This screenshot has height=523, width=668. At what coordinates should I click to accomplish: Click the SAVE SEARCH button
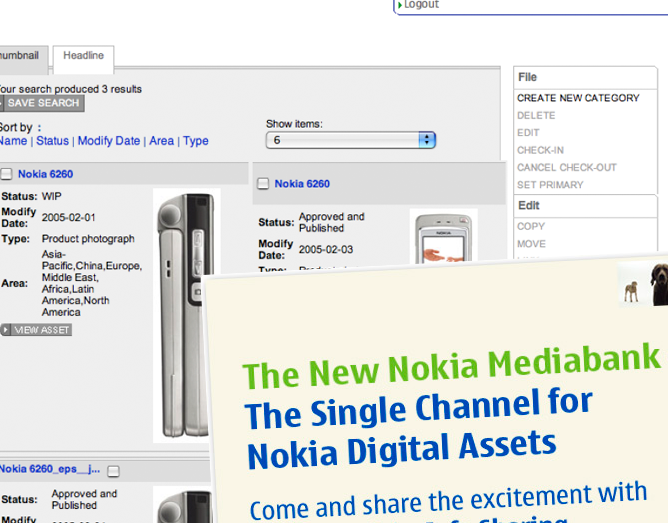(x=43, y=103)
